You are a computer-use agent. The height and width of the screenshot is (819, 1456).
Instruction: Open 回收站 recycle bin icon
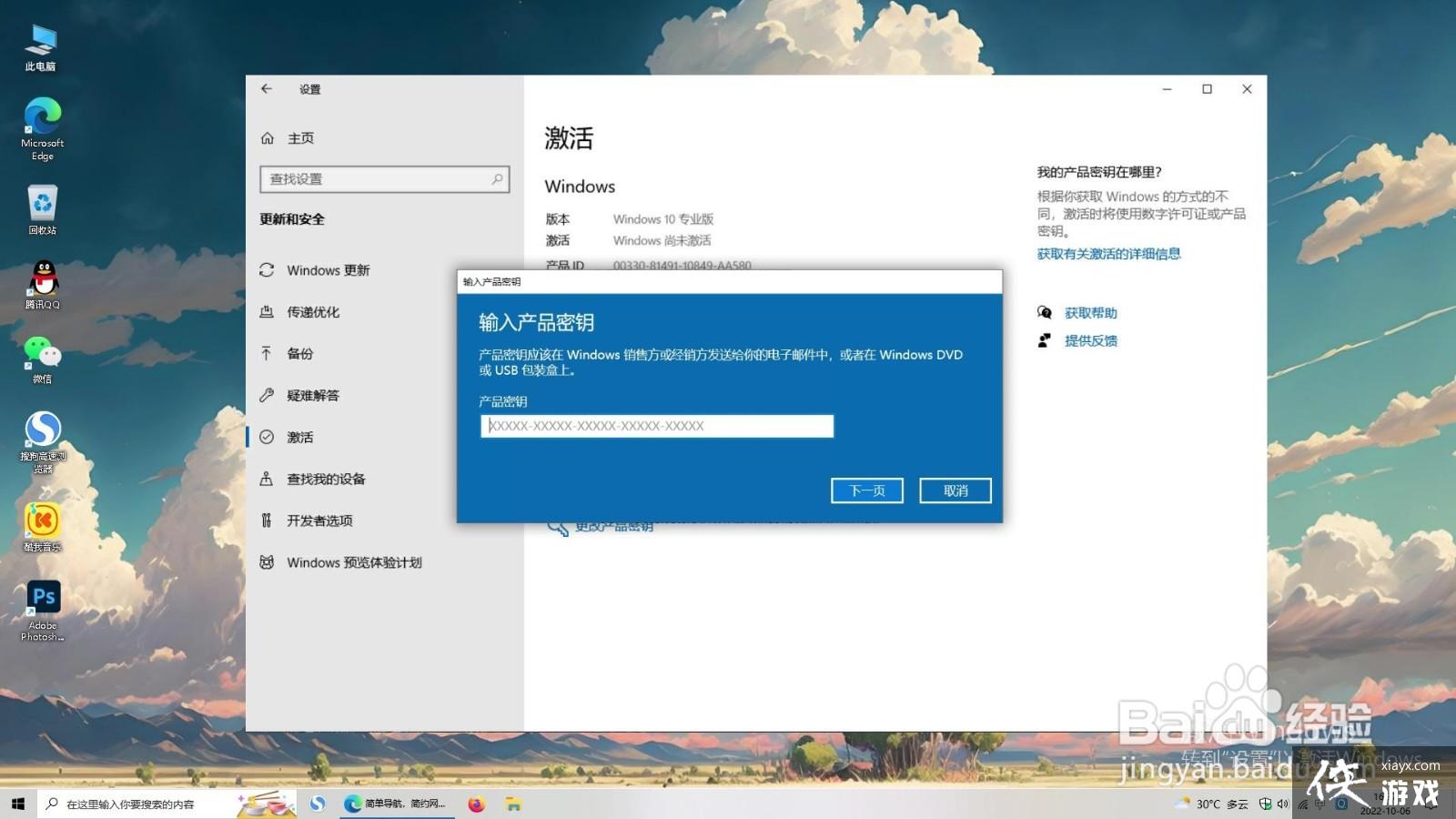[x=42, y=210]
